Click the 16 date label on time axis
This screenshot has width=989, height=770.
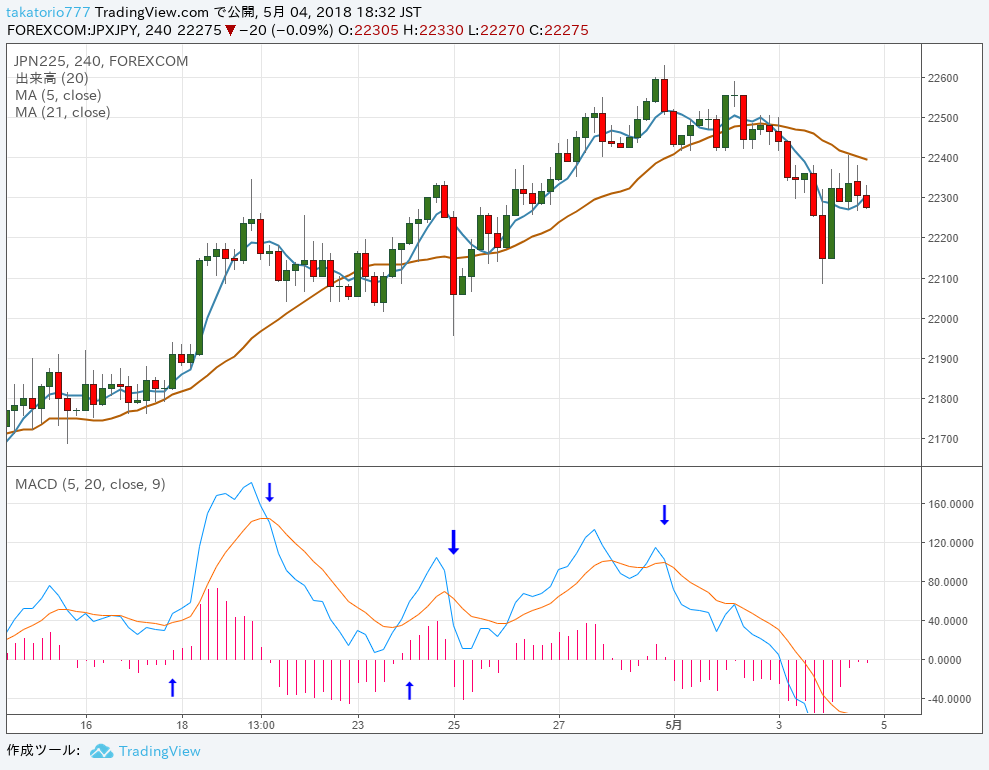click(86, 725)
